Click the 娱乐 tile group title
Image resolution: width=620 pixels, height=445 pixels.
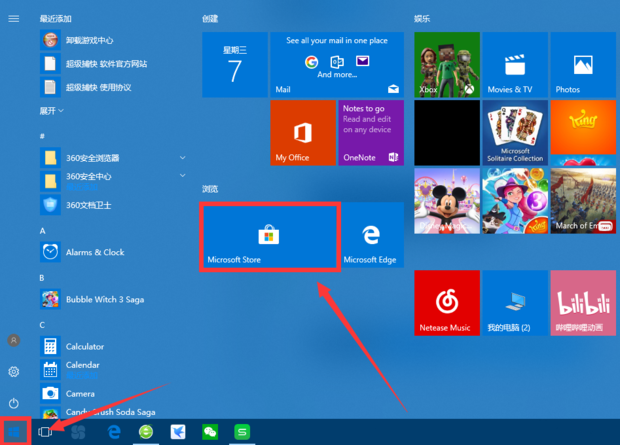point(422,19)
